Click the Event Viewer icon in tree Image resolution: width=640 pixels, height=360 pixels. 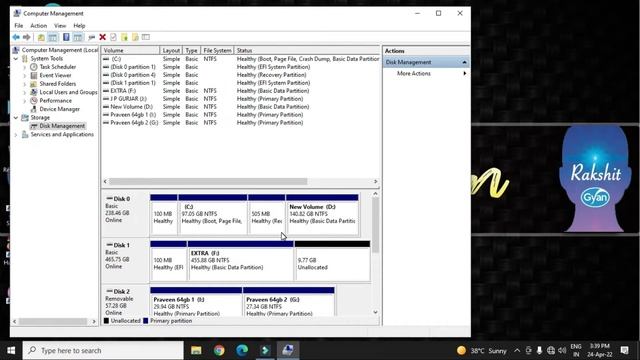click(34, 75)
